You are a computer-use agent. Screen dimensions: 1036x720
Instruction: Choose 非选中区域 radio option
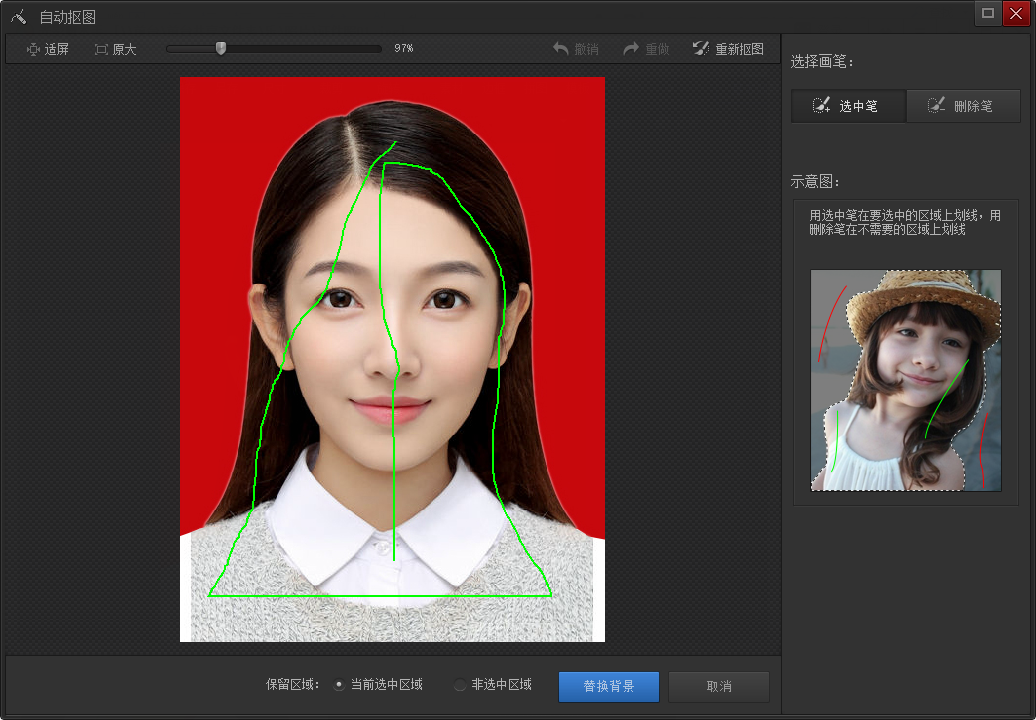(493, 685)
